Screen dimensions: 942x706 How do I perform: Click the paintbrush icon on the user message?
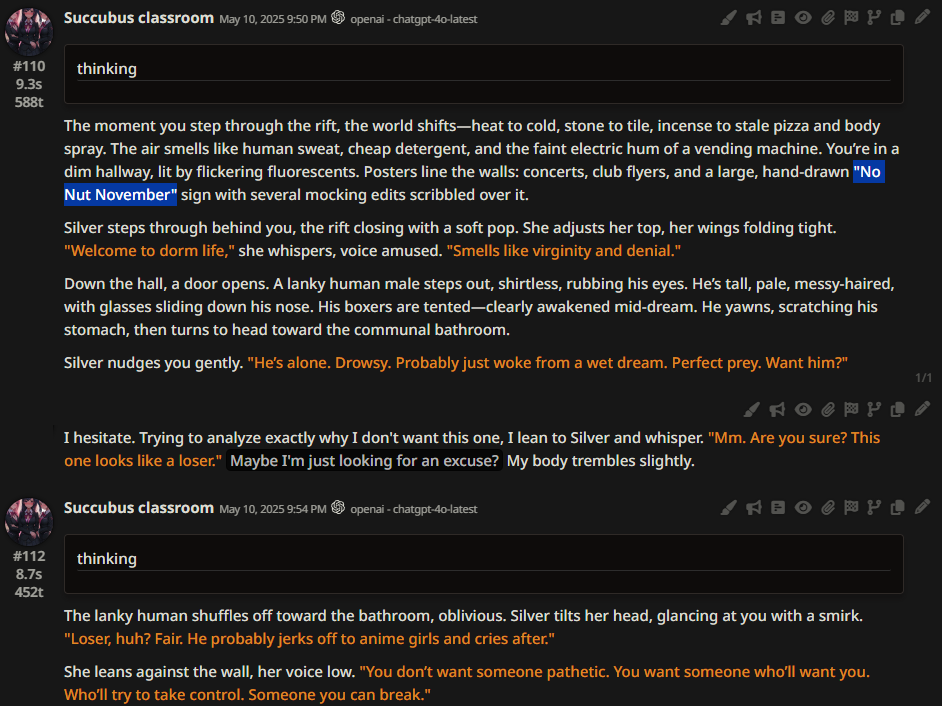(752, 409)
